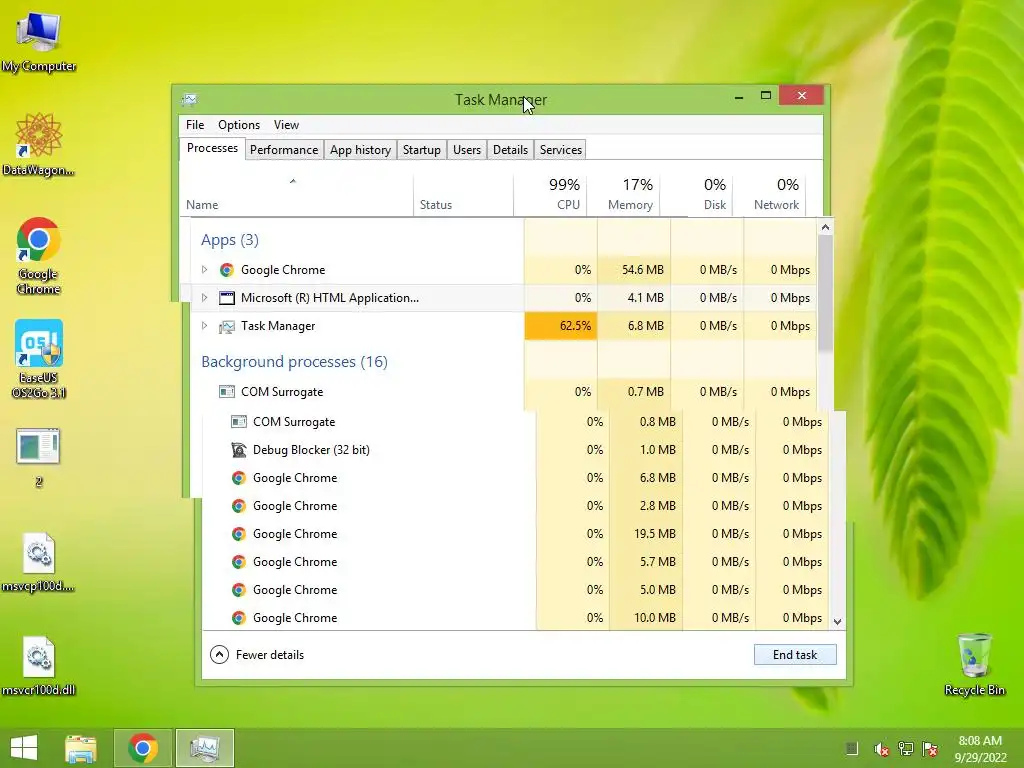Click Chrome icon in the 10.0 MB row

pos(239,618)
